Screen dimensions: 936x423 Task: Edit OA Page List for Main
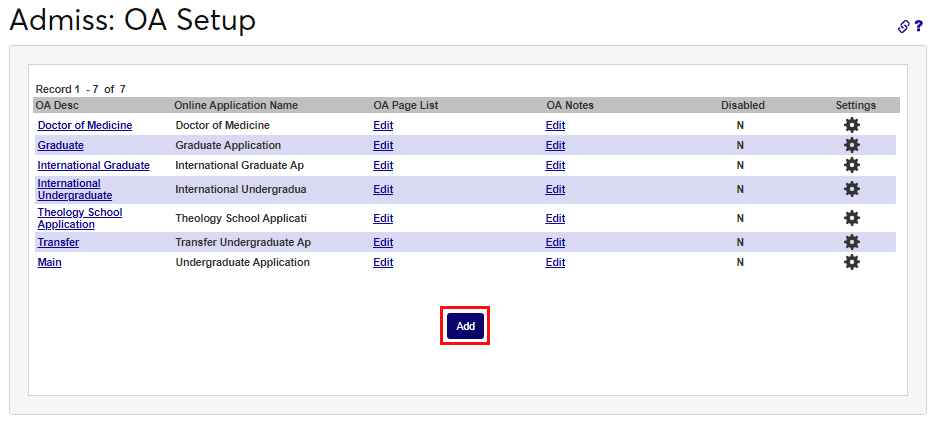[383, 262]
